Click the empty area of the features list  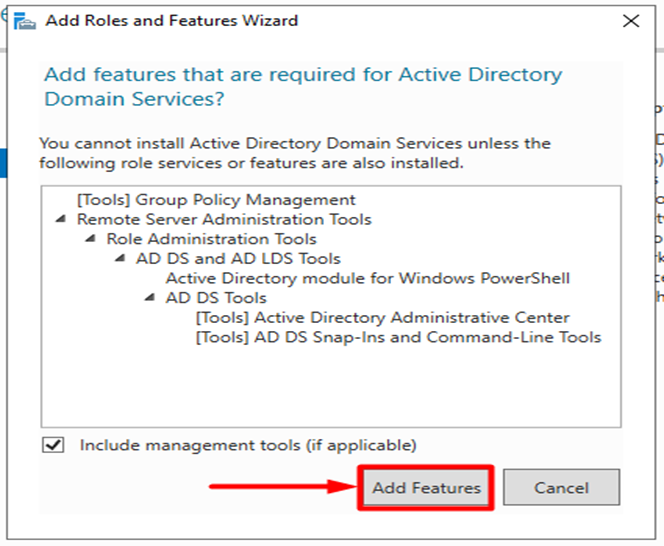[x=330, y=390]
